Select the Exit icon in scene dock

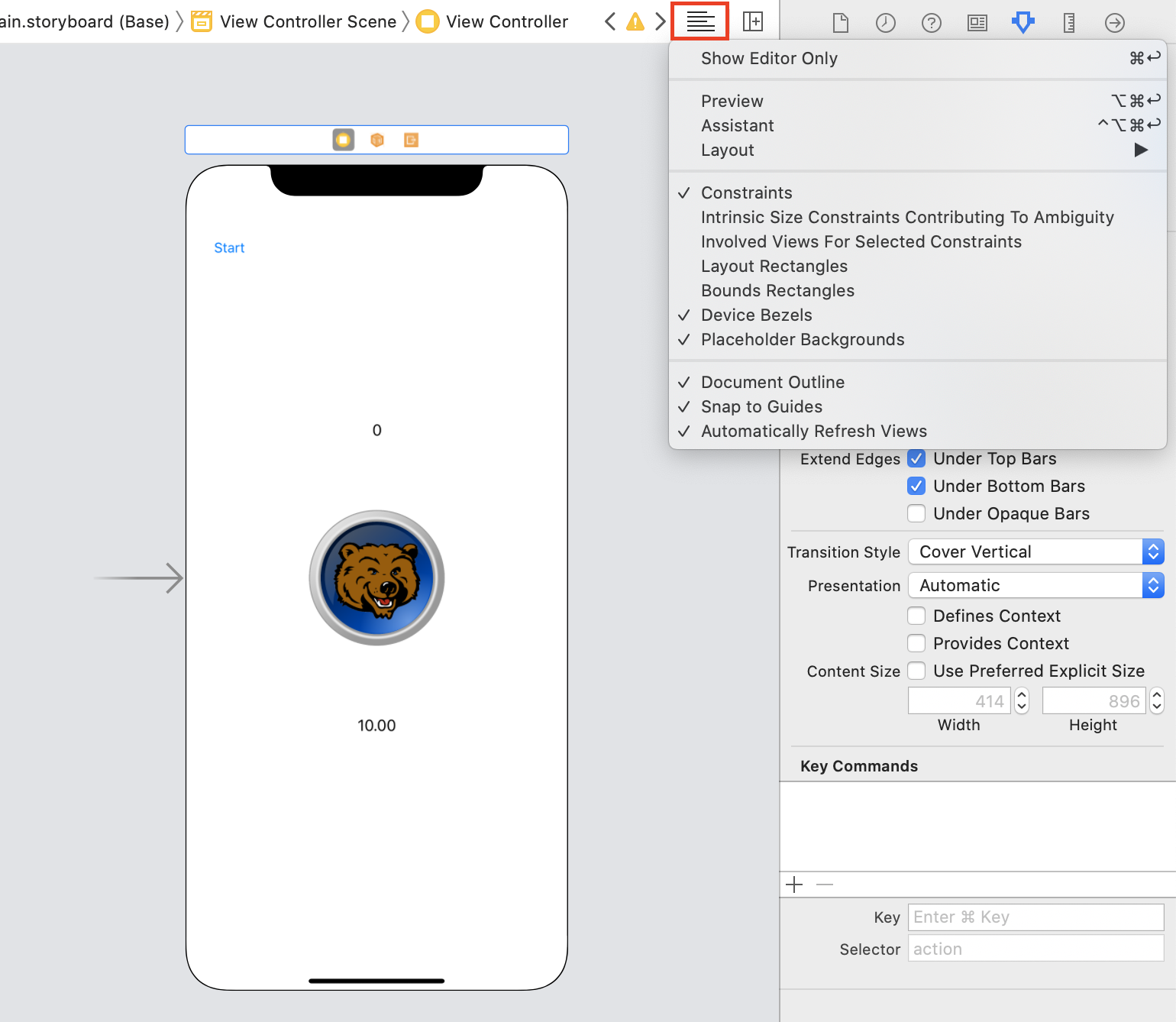(x=411, y=140)
